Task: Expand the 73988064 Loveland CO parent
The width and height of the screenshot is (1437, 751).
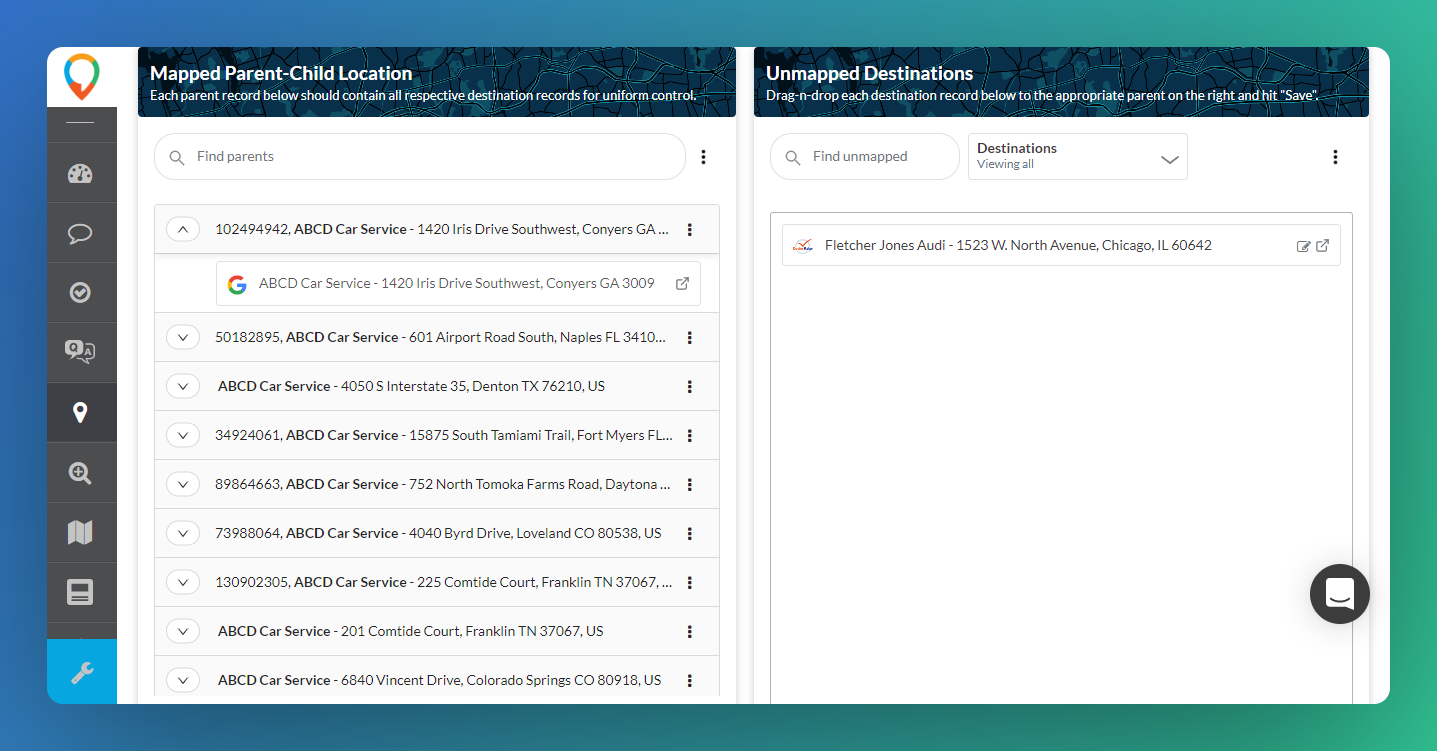Action: 183,533
